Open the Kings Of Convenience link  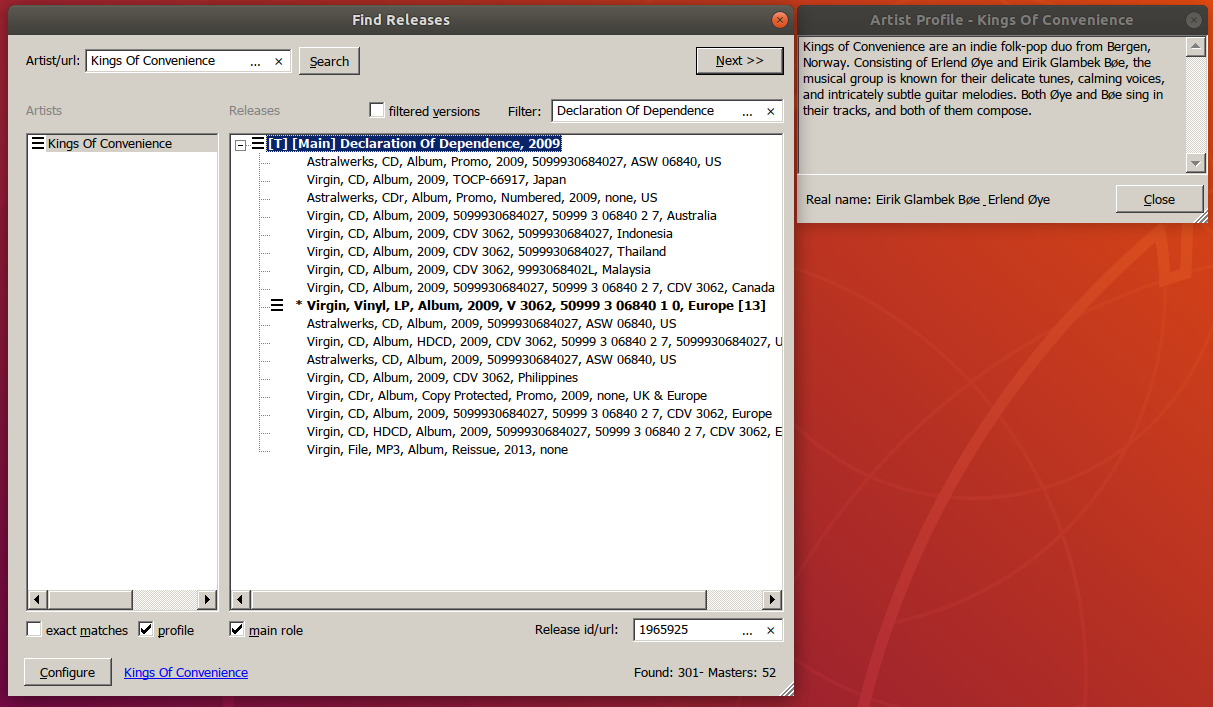[x=186, y=672]
